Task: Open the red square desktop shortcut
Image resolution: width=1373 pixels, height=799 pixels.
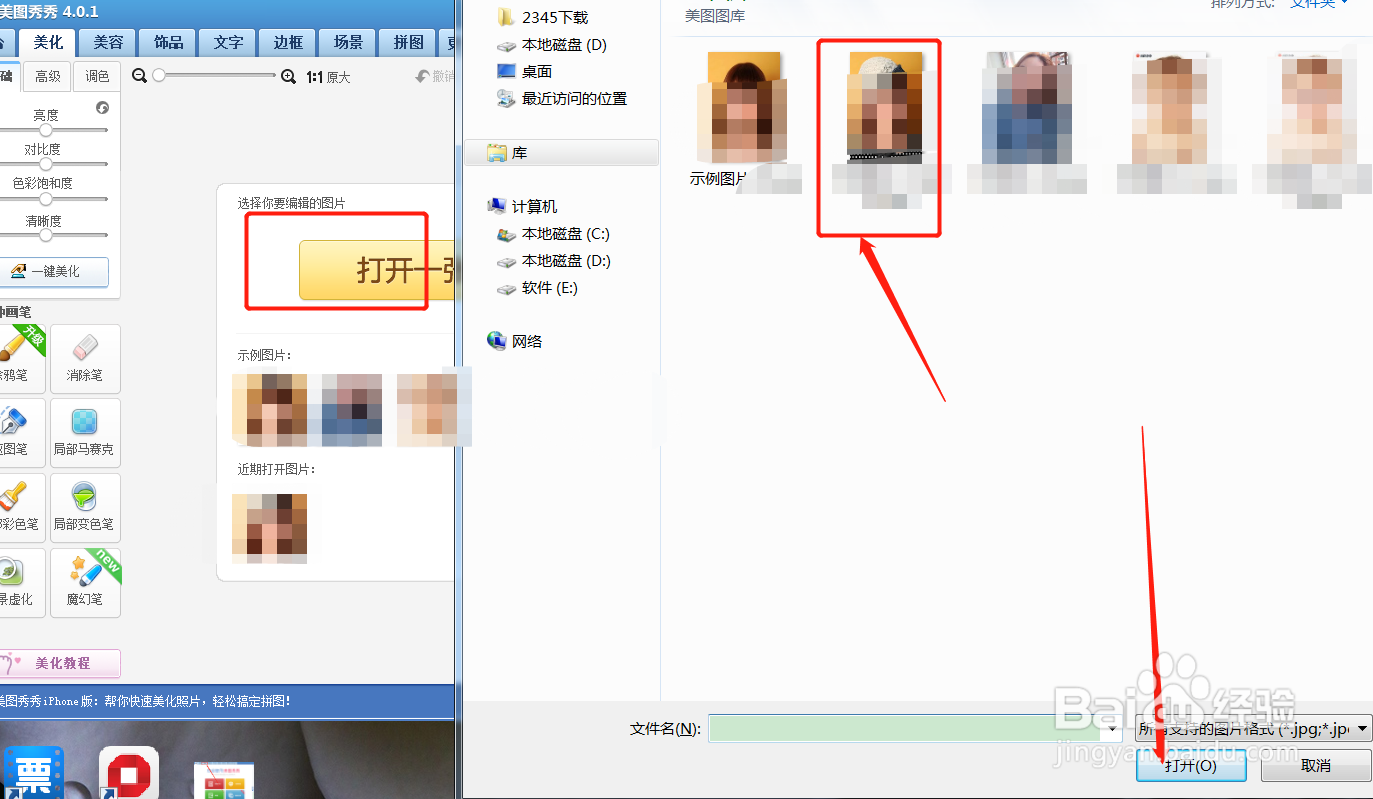Action: (x=128, y=774)
